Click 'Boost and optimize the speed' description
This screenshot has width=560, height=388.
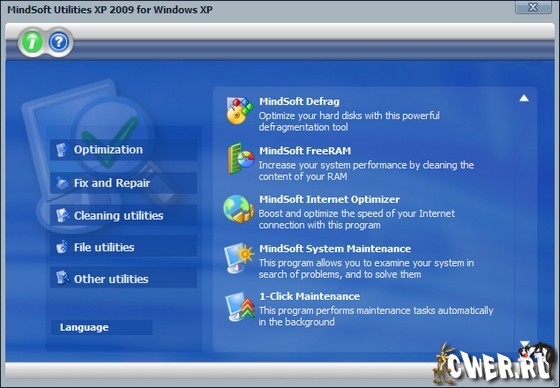point(356,219)
